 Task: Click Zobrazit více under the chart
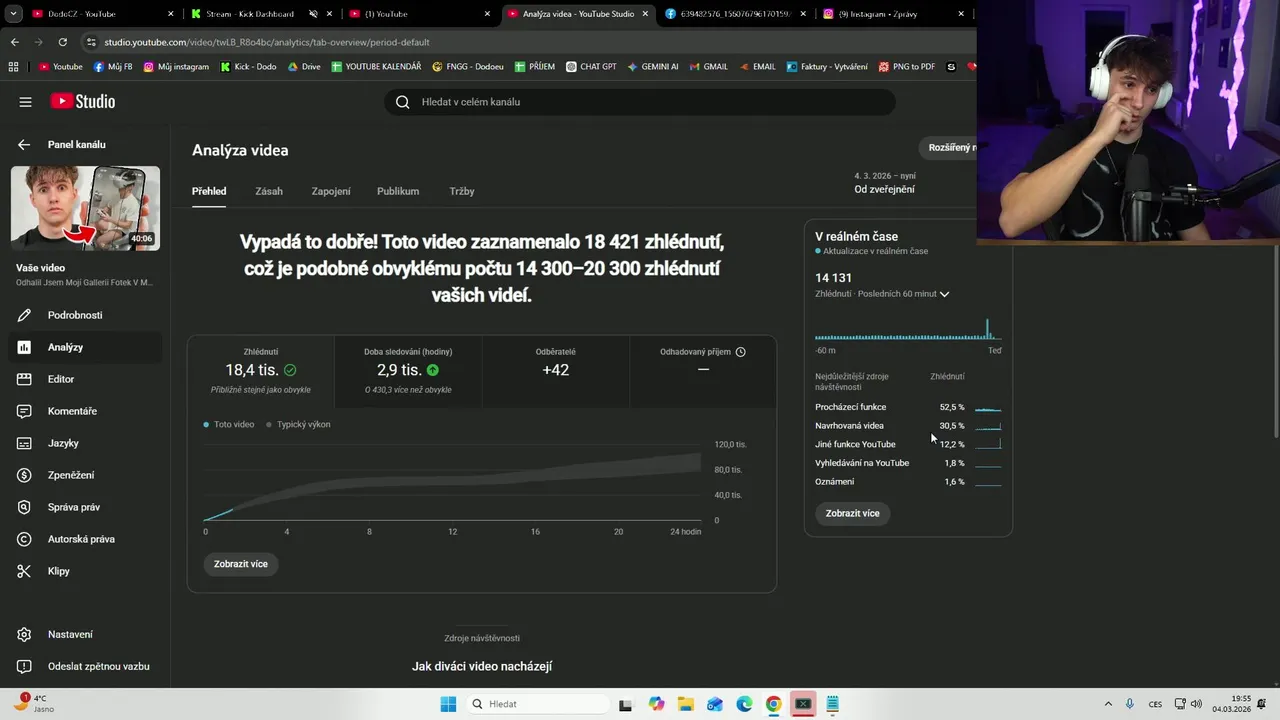pos(241,564)
